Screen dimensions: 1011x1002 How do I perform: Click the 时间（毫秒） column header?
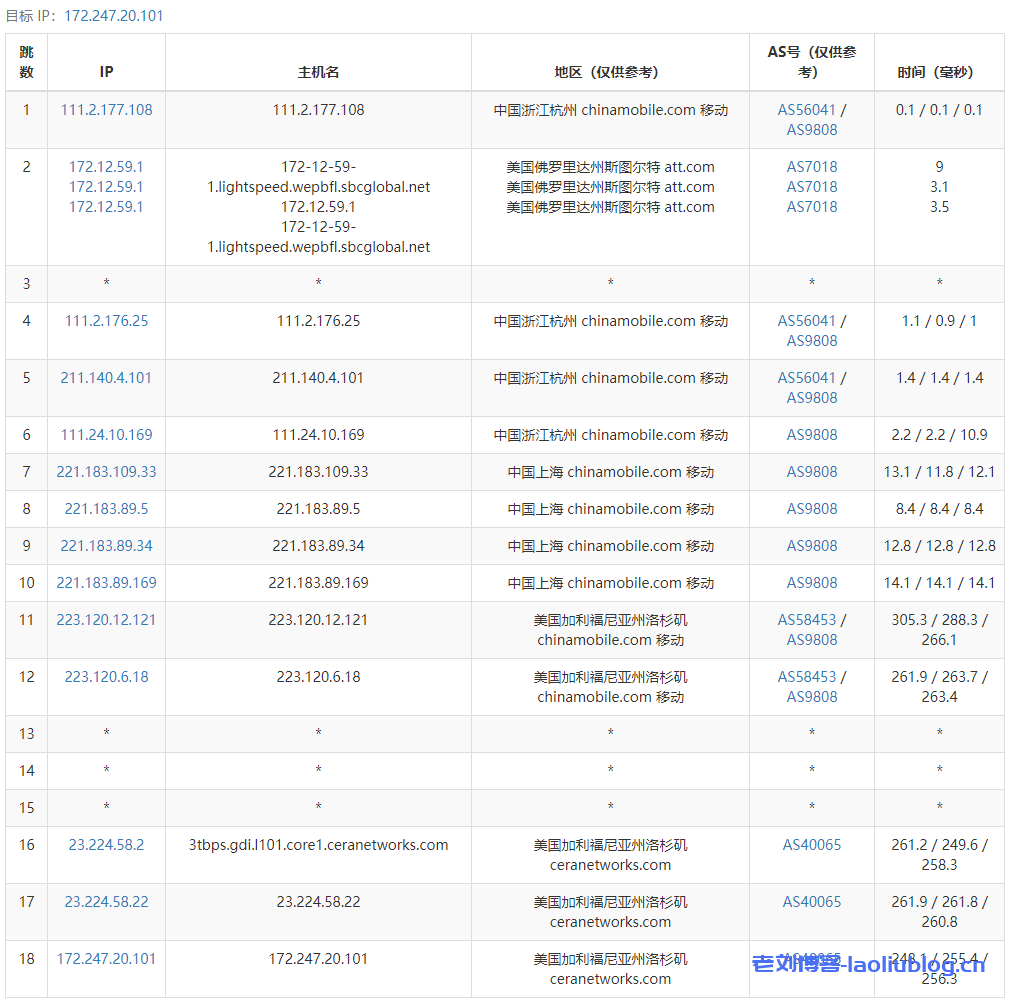tap(938, 72)
